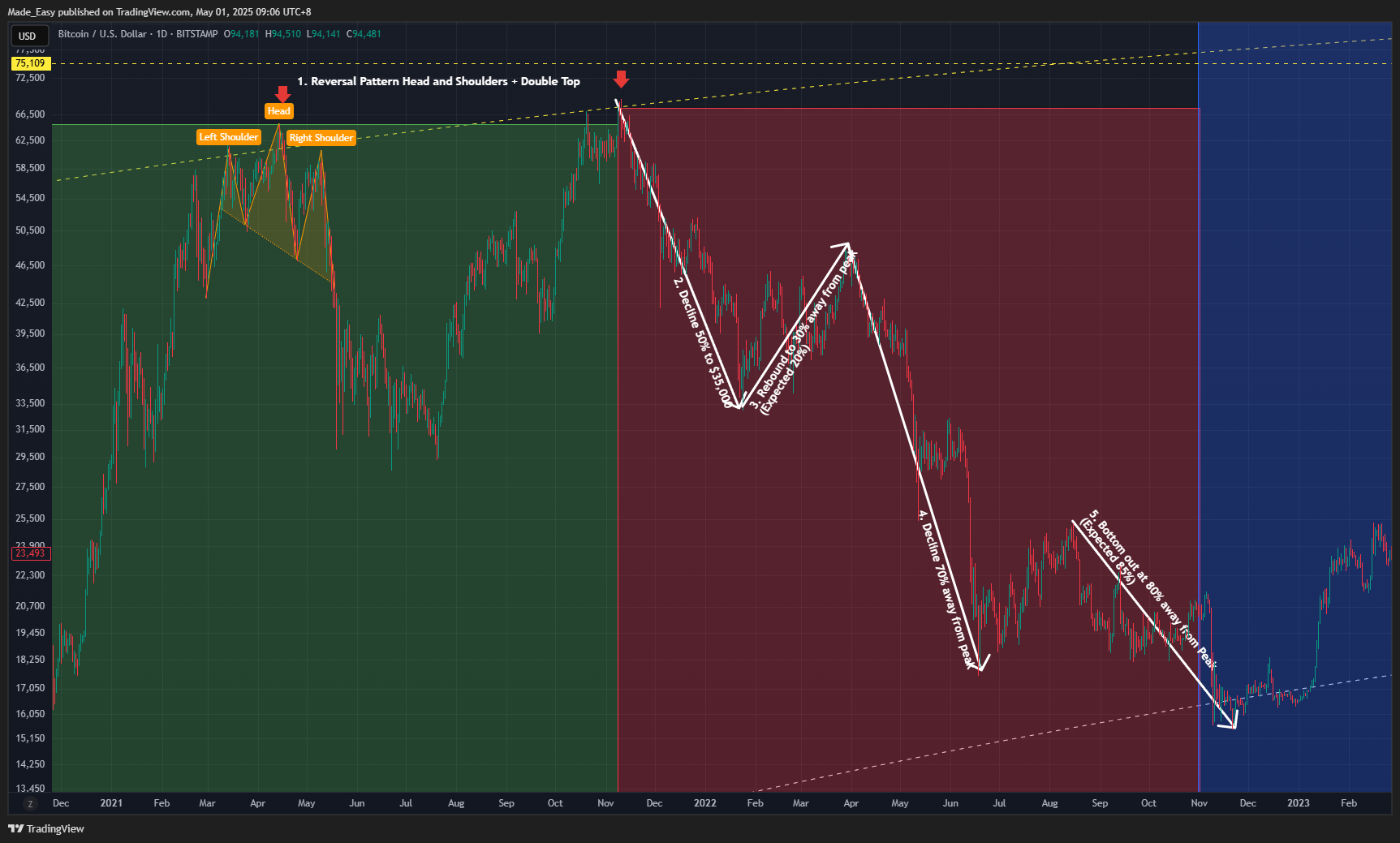Click the Decline 50% to $35,000 arrow annotation

702,341
